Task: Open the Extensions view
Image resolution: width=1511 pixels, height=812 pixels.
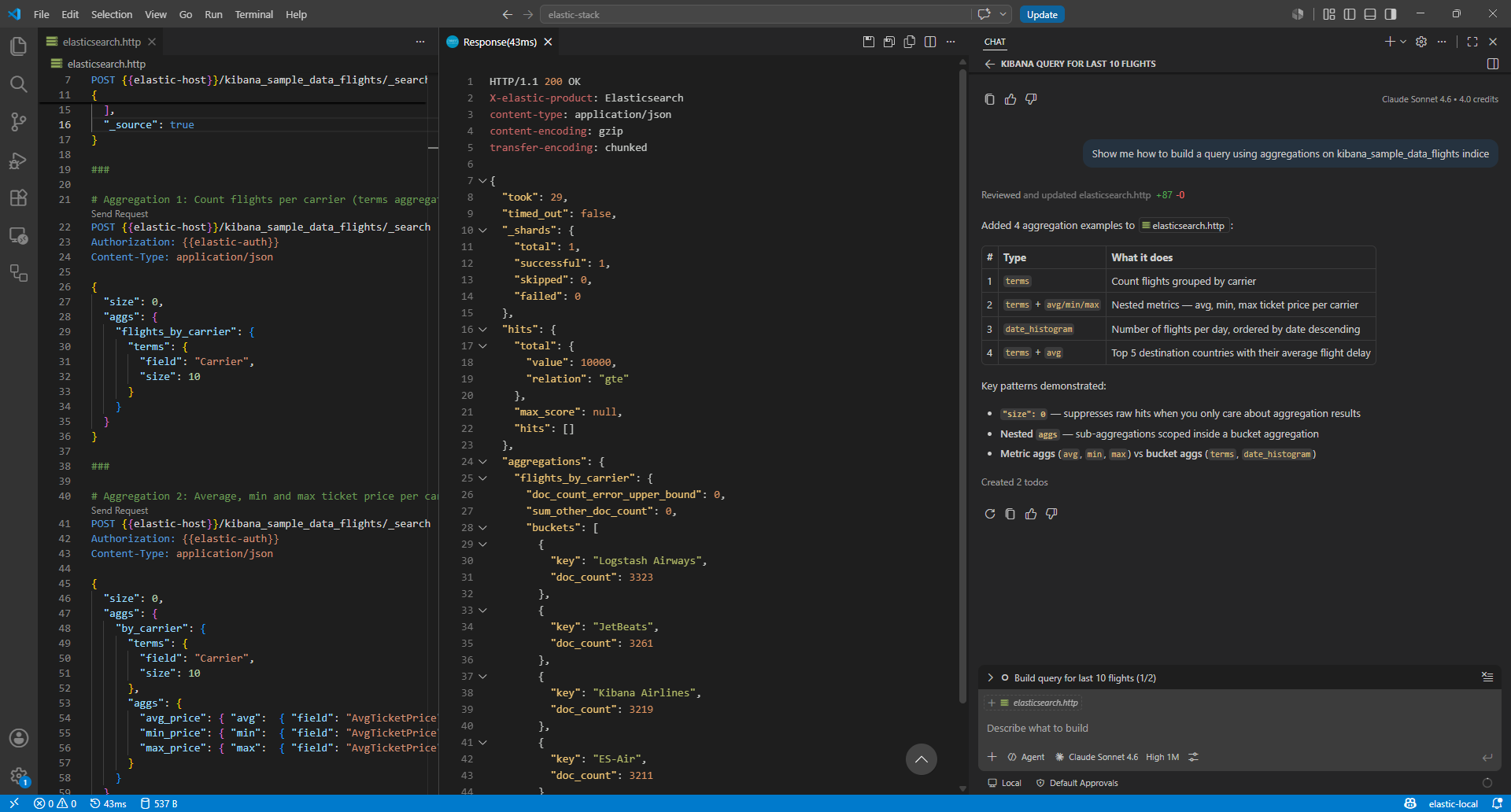Action: pyautogui.click(x=18, y=197)
